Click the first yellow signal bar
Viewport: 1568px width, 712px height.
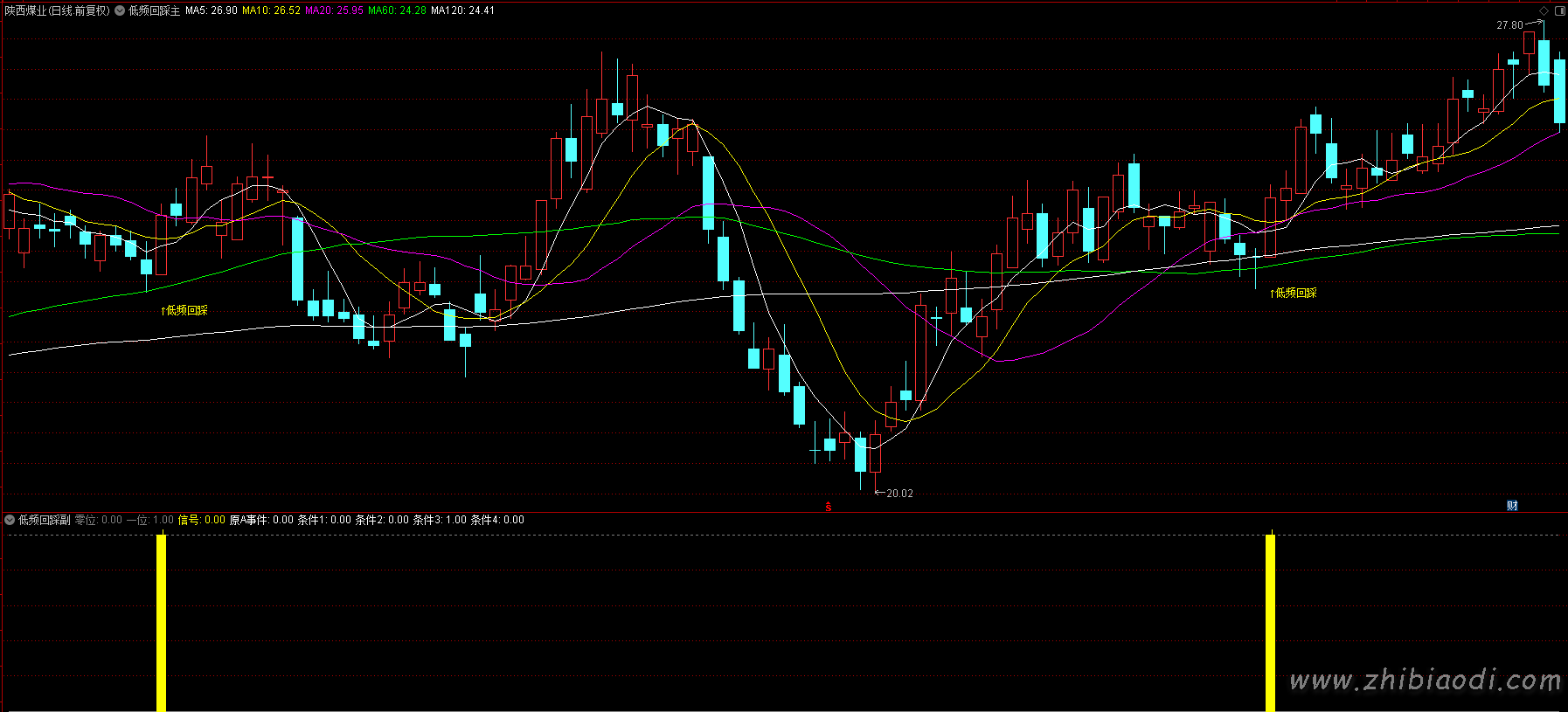162,623
